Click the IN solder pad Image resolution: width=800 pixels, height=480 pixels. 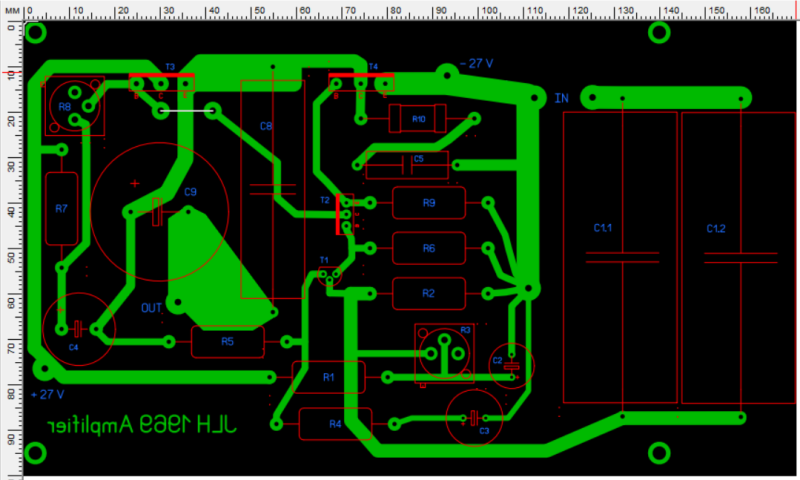pyautogui.click(x=592, y=97)
